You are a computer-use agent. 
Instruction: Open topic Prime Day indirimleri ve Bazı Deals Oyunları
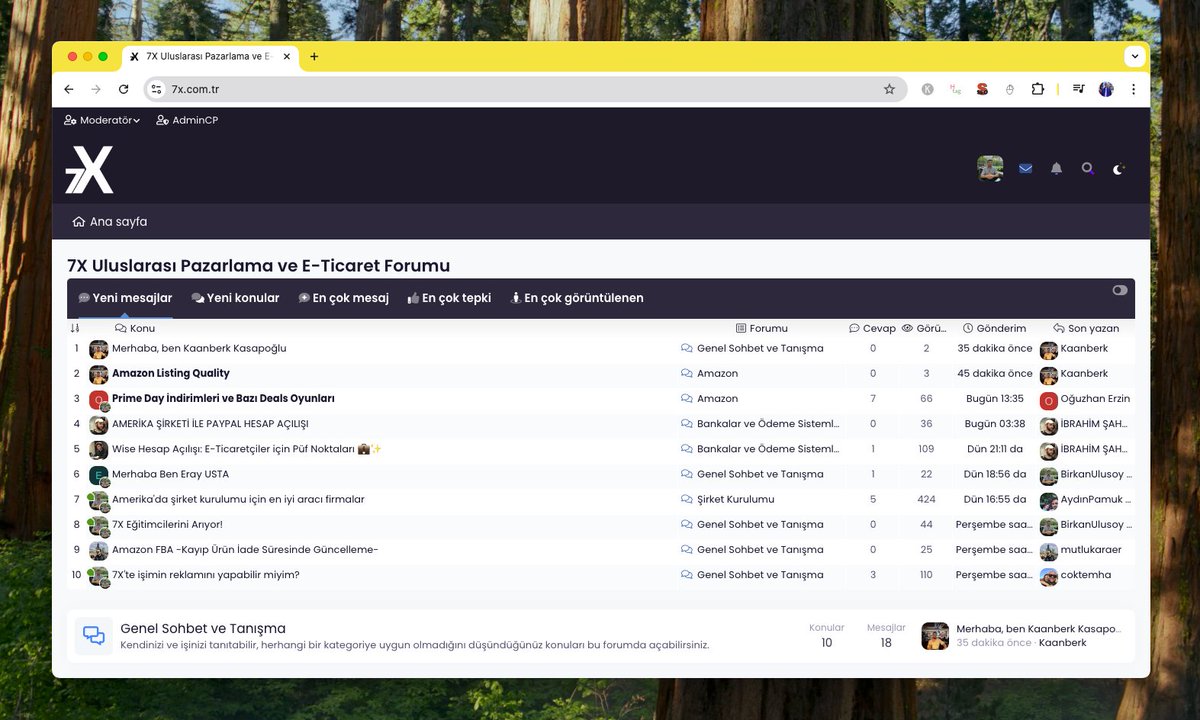point(223,399)
